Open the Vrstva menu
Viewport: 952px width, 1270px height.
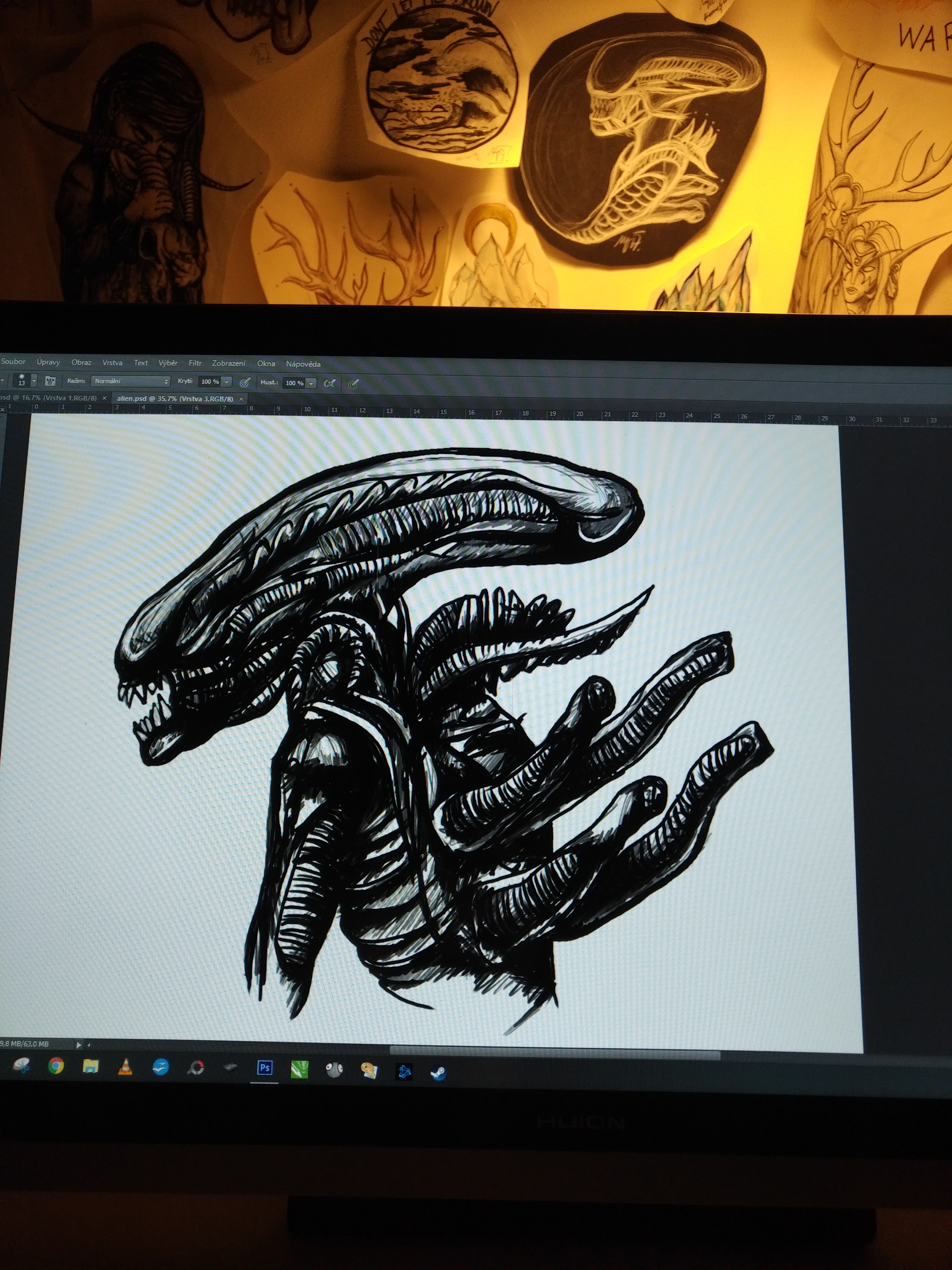pos(112,363)
